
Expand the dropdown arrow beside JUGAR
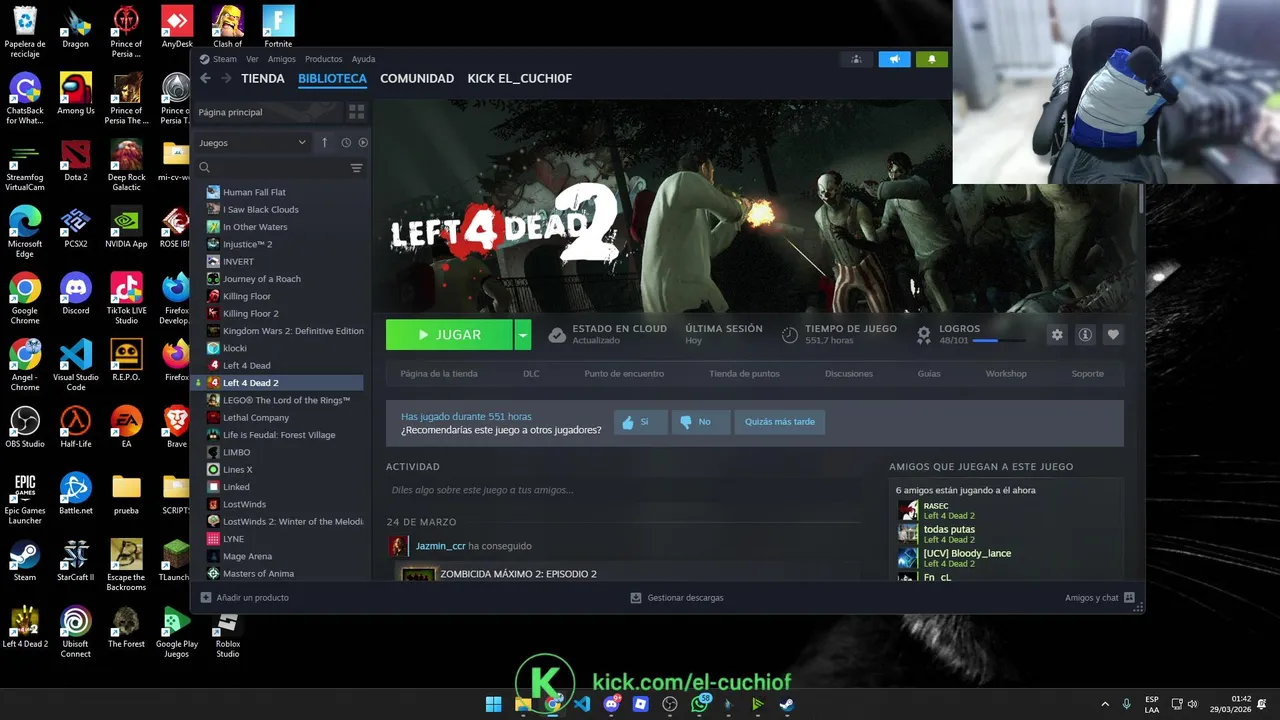click(523, 335)
